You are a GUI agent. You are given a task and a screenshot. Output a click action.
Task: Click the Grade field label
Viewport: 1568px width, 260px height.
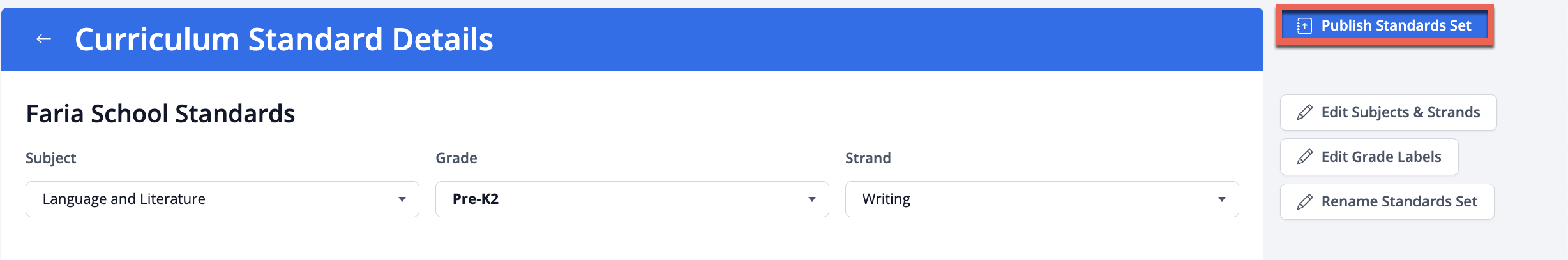coord(456,158)
